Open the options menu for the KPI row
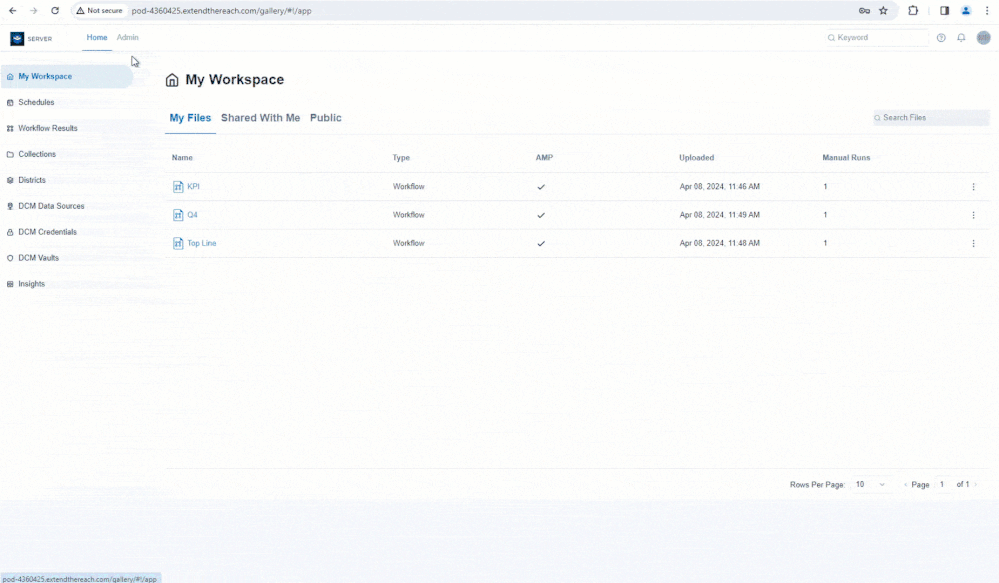 pyautogui.click(x=974, y=186)
